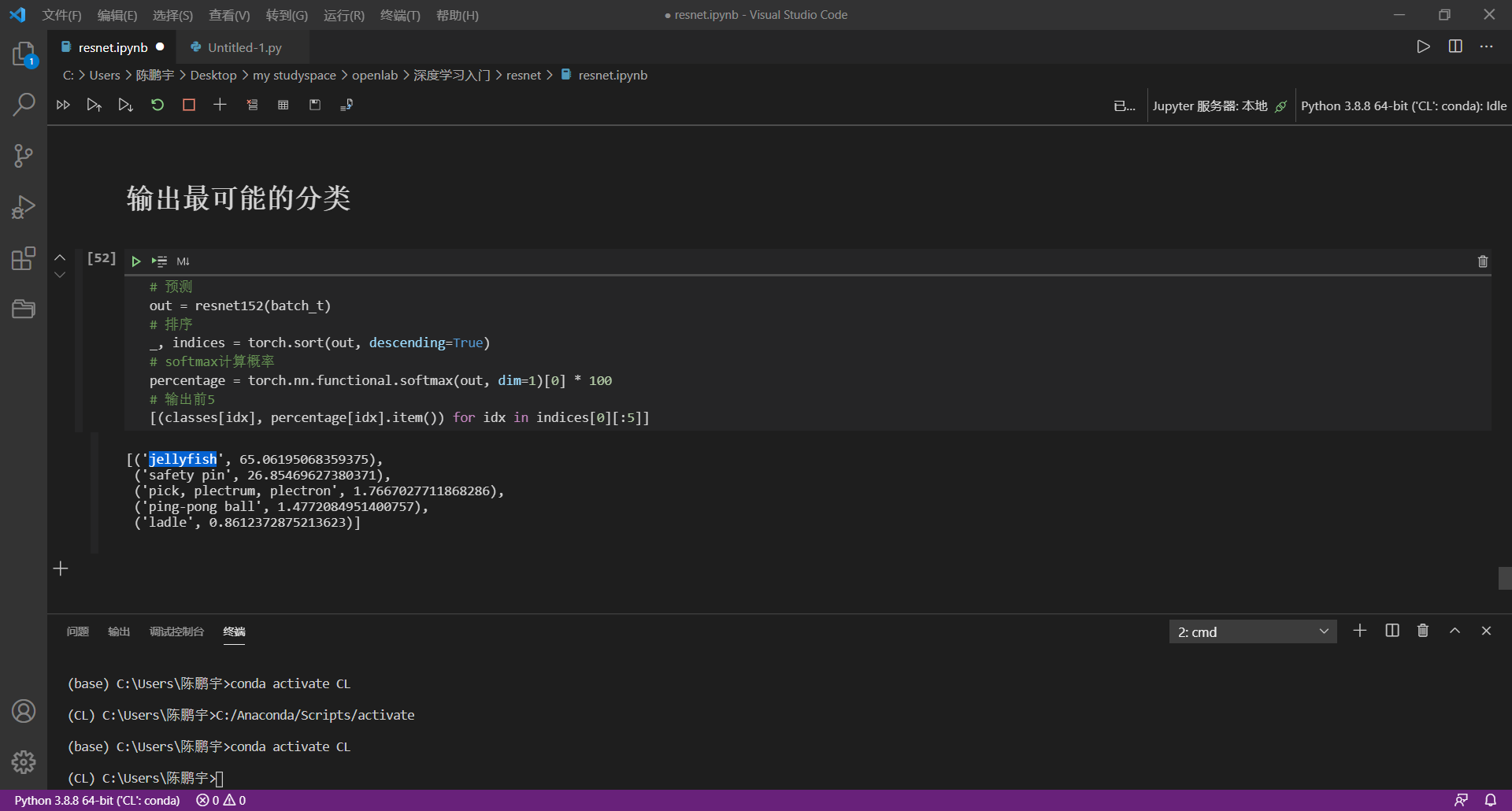Run cells above the current cell

tap(94, 105)
